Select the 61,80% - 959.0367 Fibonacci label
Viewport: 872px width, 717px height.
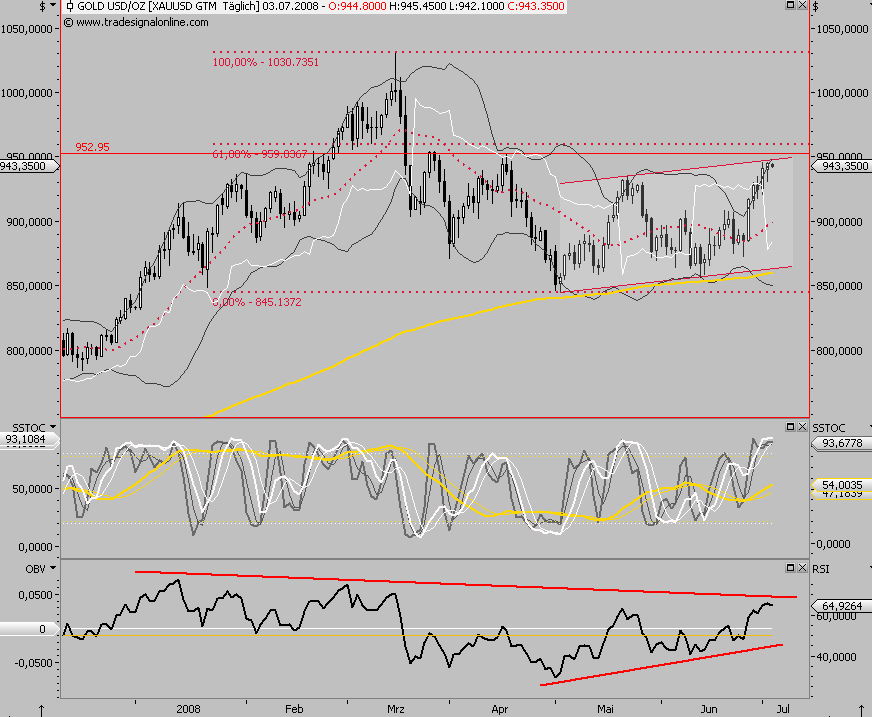[x=260, y=154]
